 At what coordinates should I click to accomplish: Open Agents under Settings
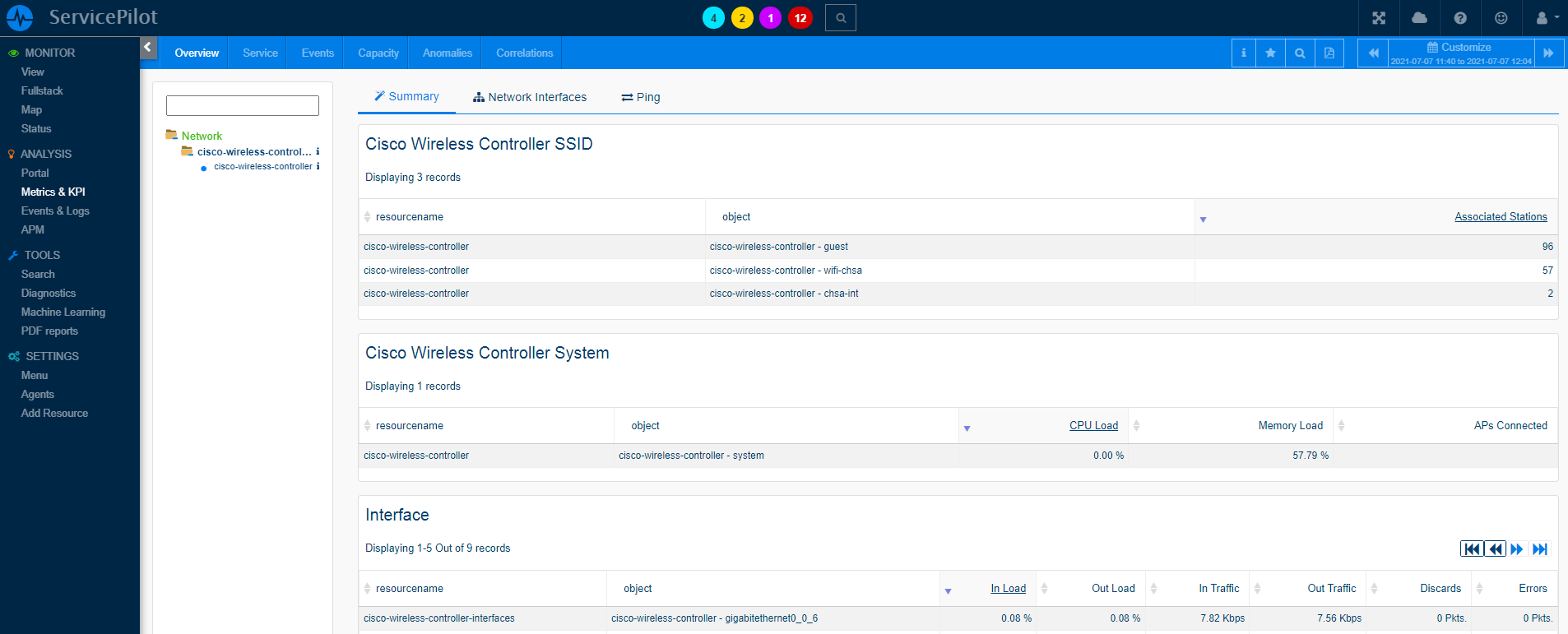(x=37, y=394)
